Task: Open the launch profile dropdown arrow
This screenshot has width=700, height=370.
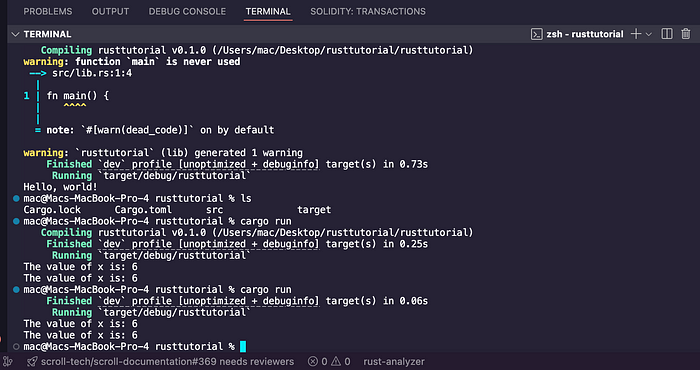Action: point(649,34)
